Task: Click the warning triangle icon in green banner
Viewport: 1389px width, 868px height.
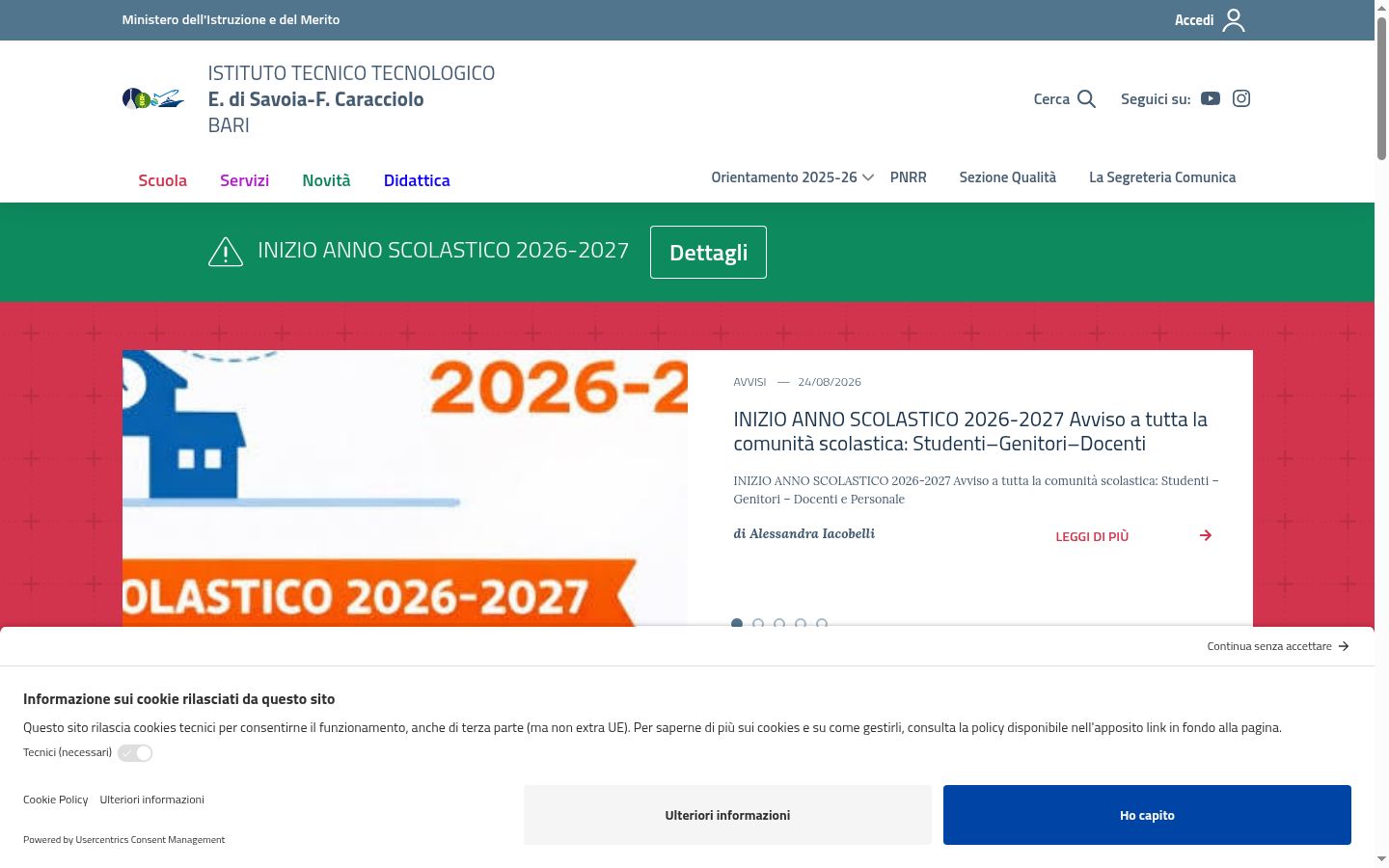Action: click(226, 252)
